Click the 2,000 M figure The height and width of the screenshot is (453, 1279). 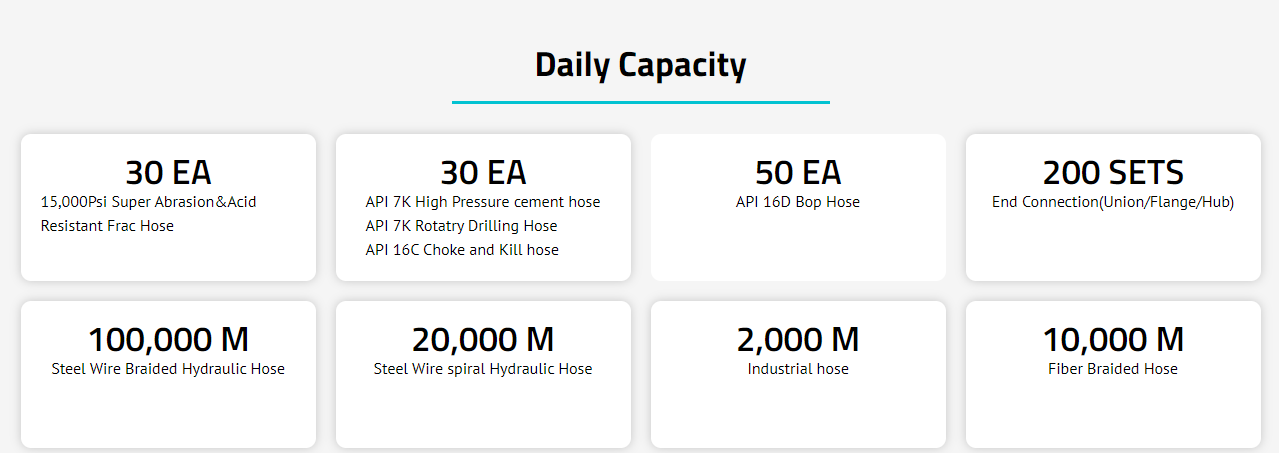[x=798, y=340]
